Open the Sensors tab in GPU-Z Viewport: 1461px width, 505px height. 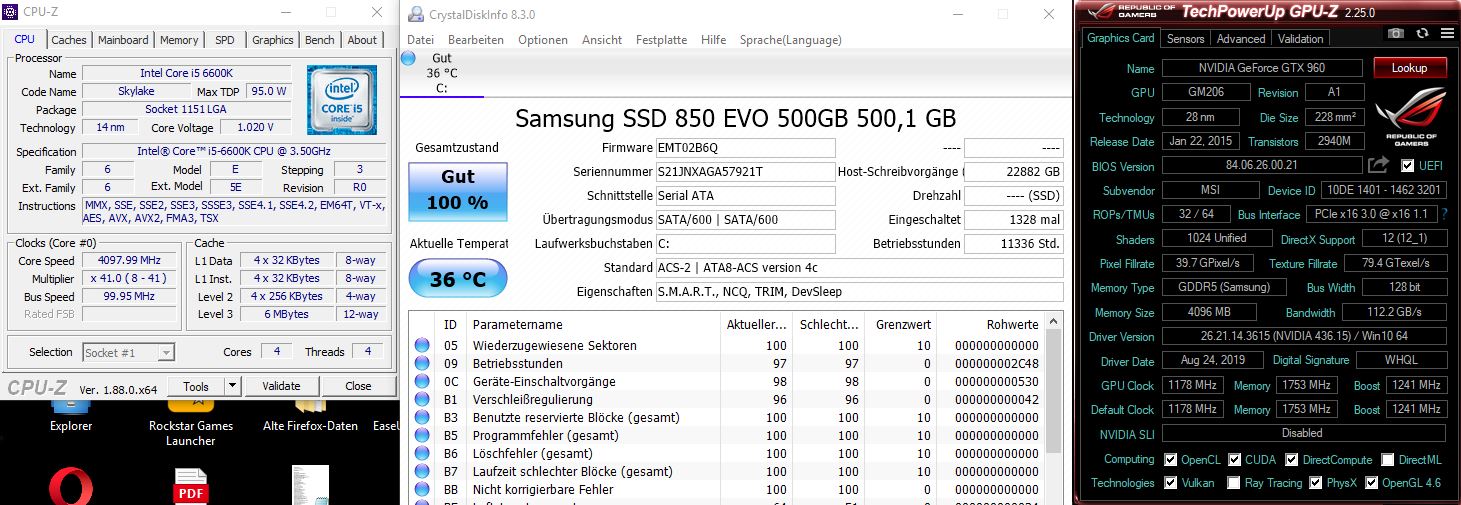coord(1186,39)
